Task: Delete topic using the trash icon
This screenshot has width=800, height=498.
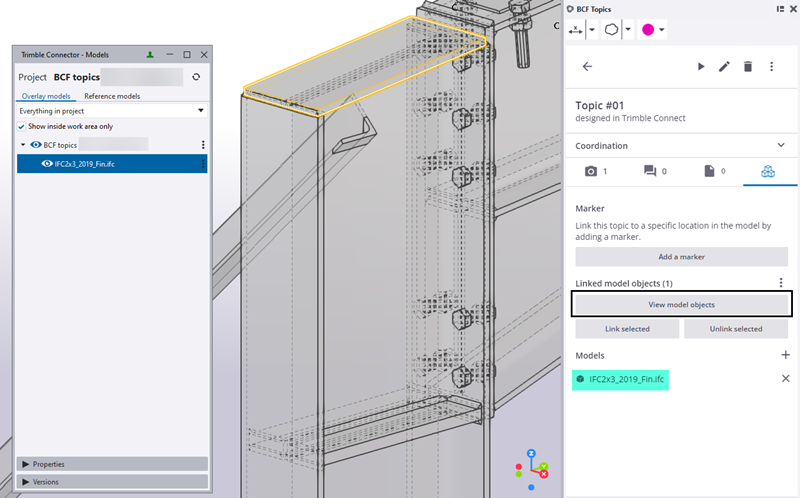Action: click(748, 67)
